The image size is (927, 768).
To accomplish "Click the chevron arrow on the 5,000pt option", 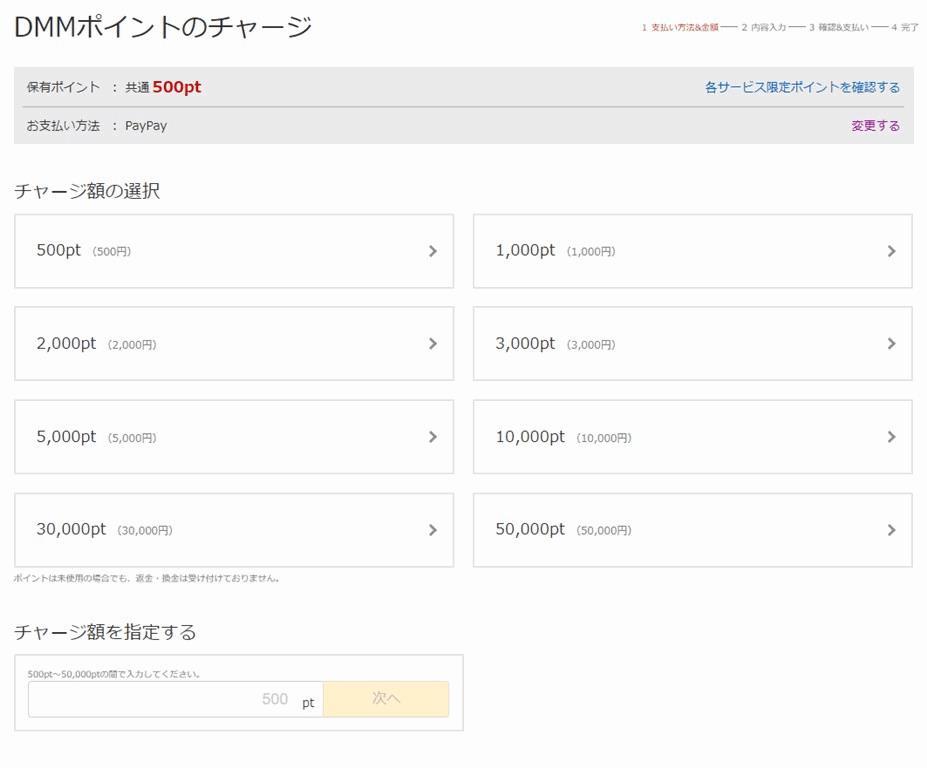I will [x=432, y=437].
